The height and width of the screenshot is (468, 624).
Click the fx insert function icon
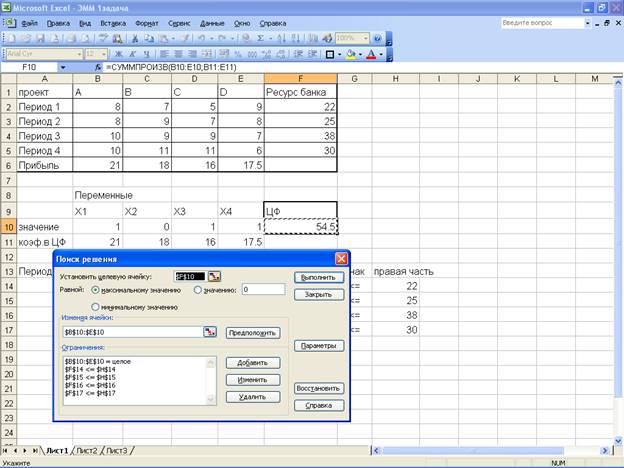click(x=96, y=67)
